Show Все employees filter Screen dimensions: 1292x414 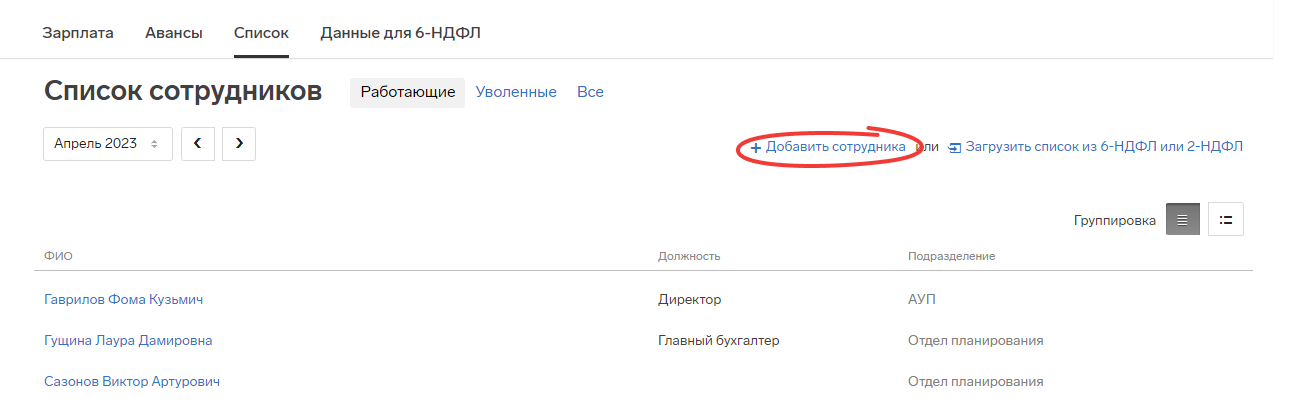click(x=590, y=92)
